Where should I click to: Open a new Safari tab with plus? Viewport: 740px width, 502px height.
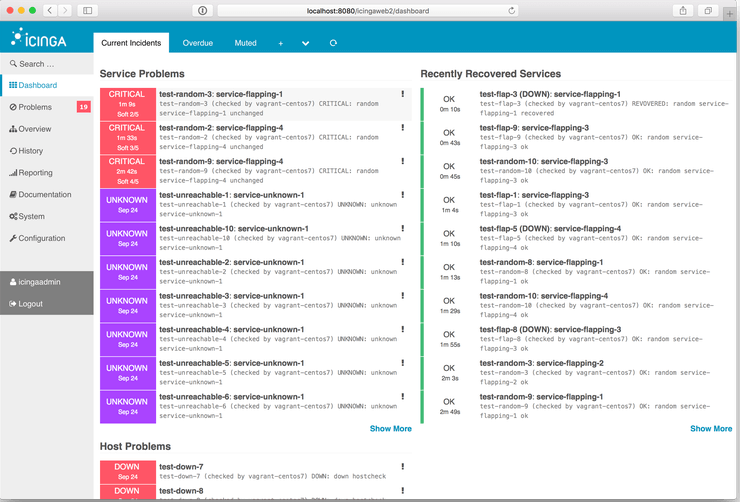tap(730, 14)
